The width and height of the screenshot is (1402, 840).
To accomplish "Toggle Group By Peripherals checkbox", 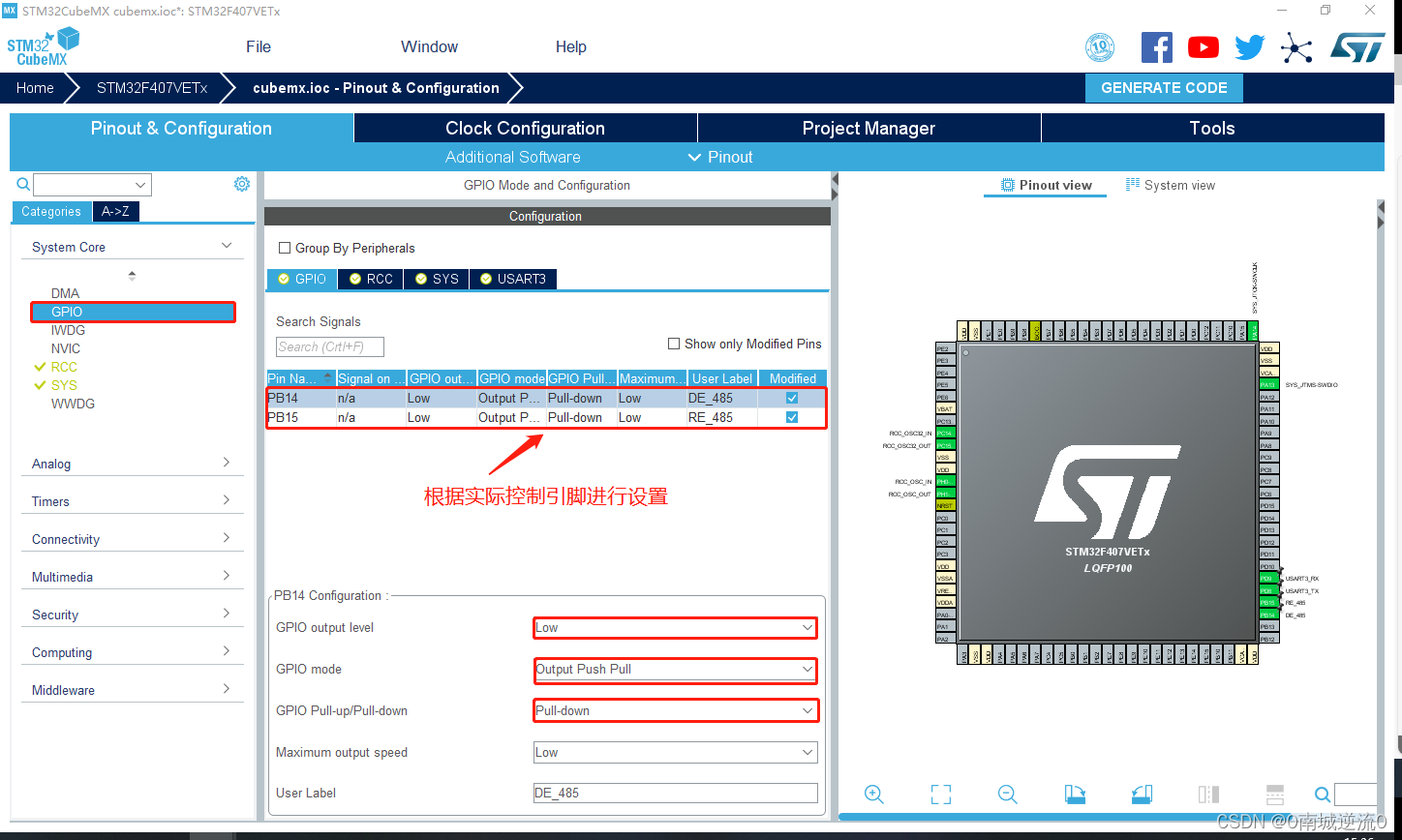I will pyautogui.click(x=285, y=248).
